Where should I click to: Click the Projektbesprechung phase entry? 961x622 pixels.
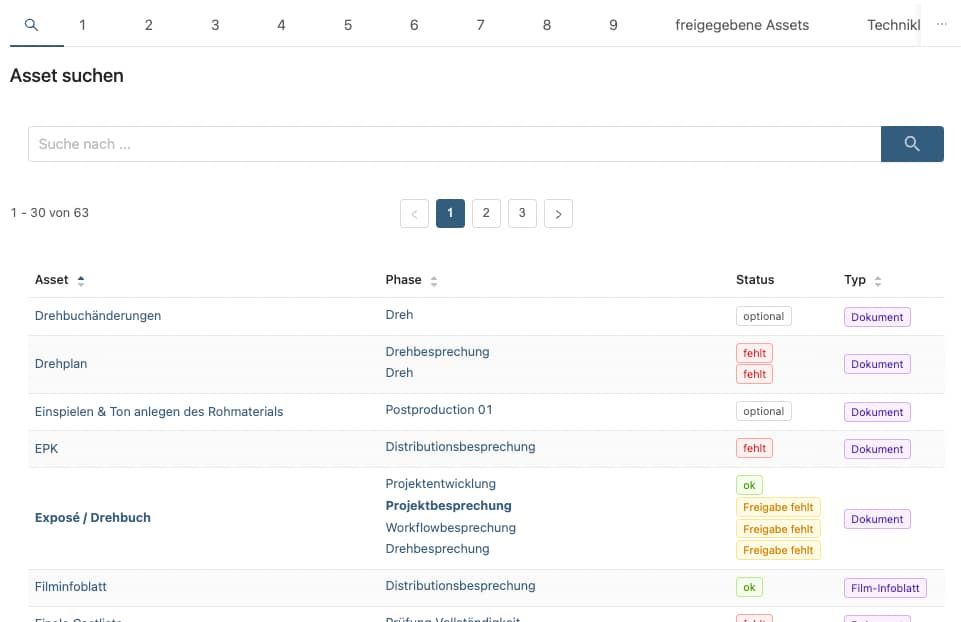(x=448, y=506)
